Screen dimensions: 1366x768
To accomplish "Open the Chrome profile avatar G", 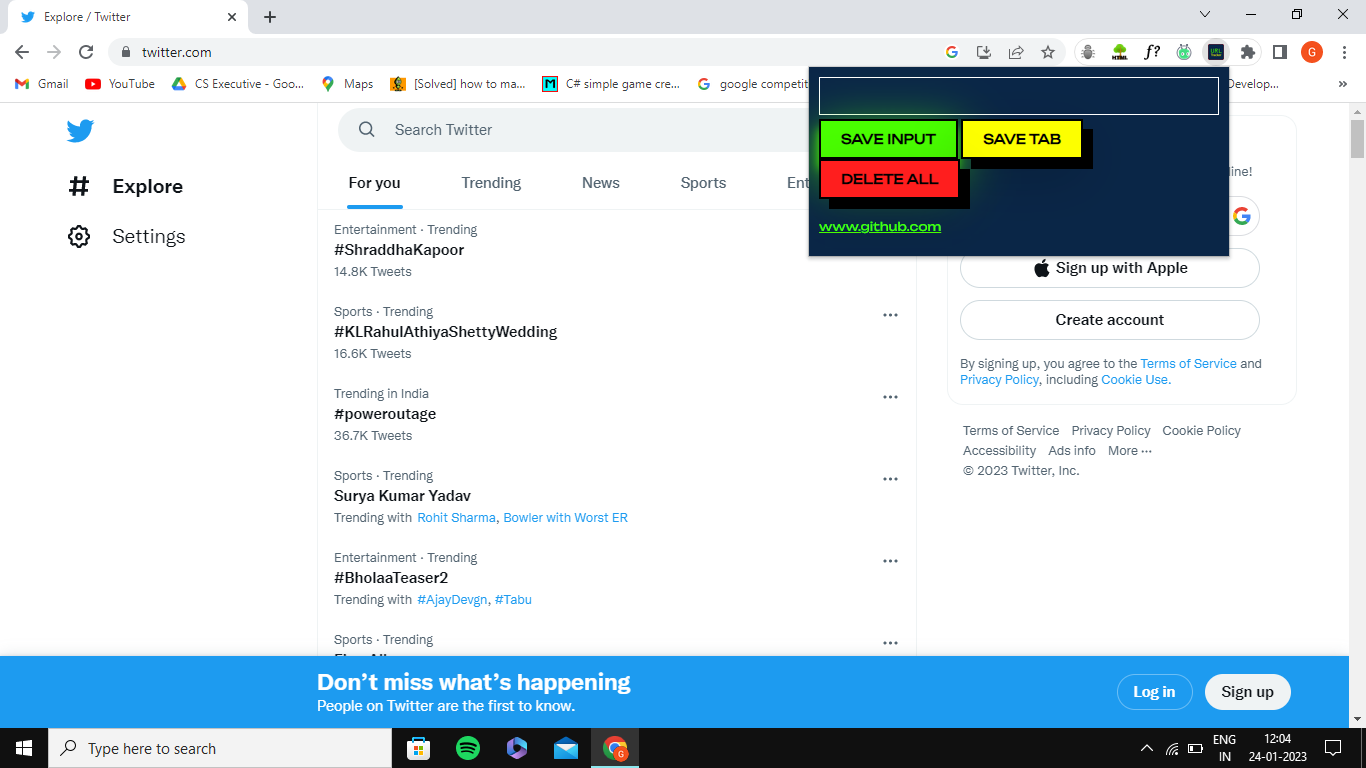I will tap(1312, 52).
